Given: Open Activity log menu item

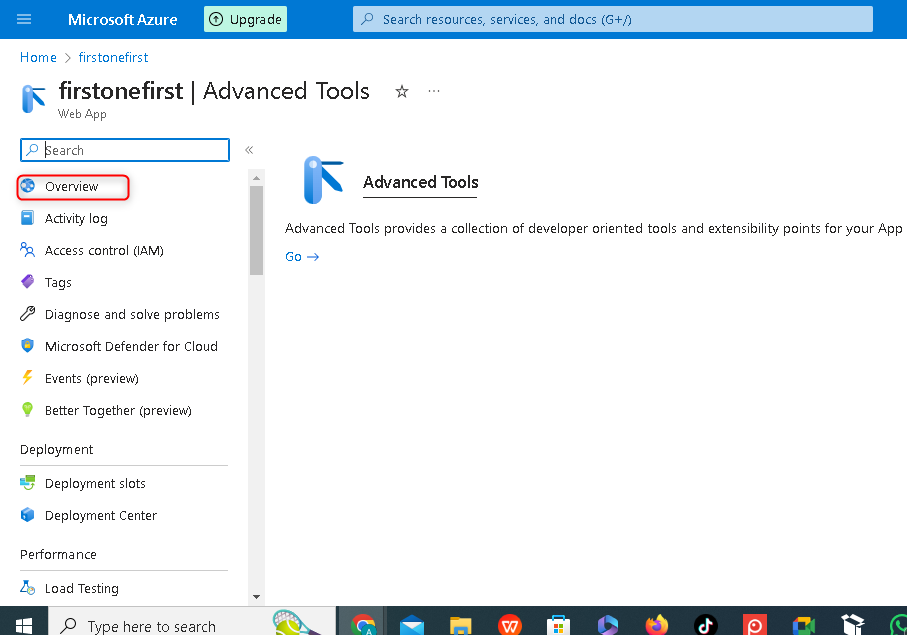Looking at the screenshot, I should [76, 219].
